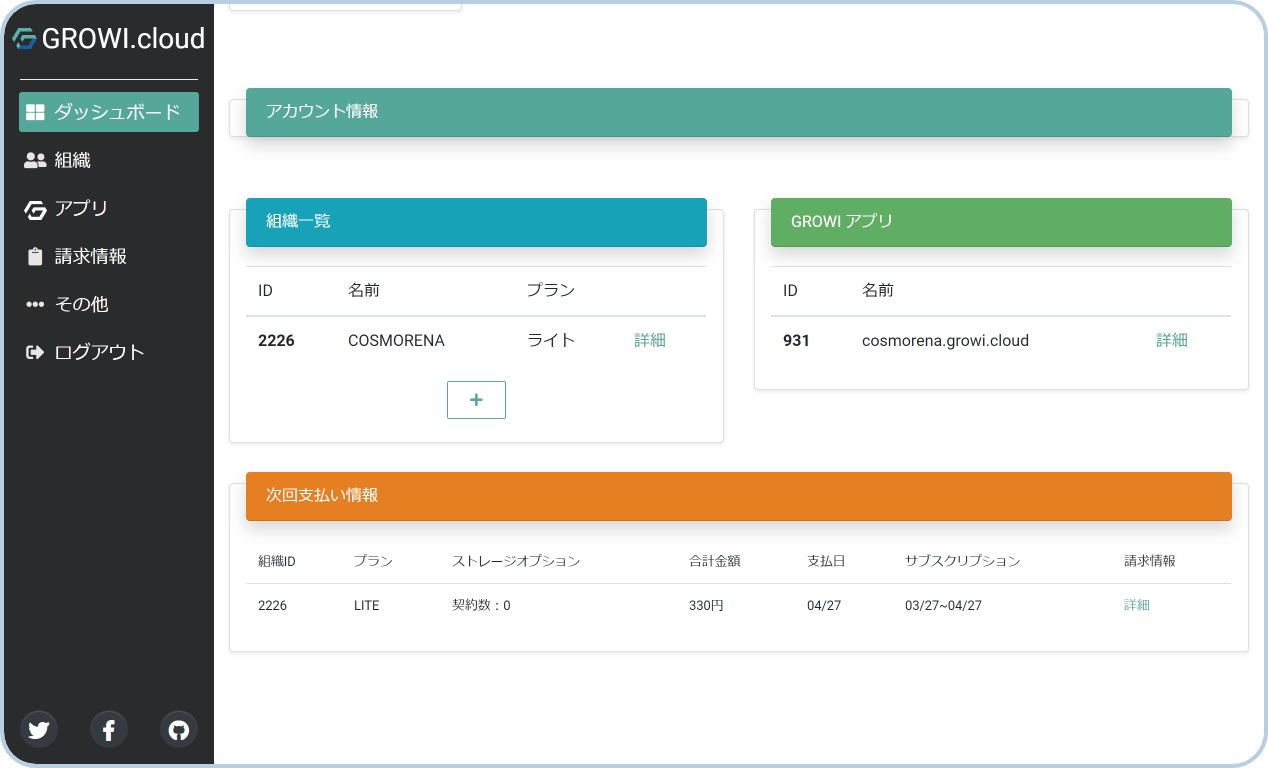Open the Facebook link icon

[109, 730]
